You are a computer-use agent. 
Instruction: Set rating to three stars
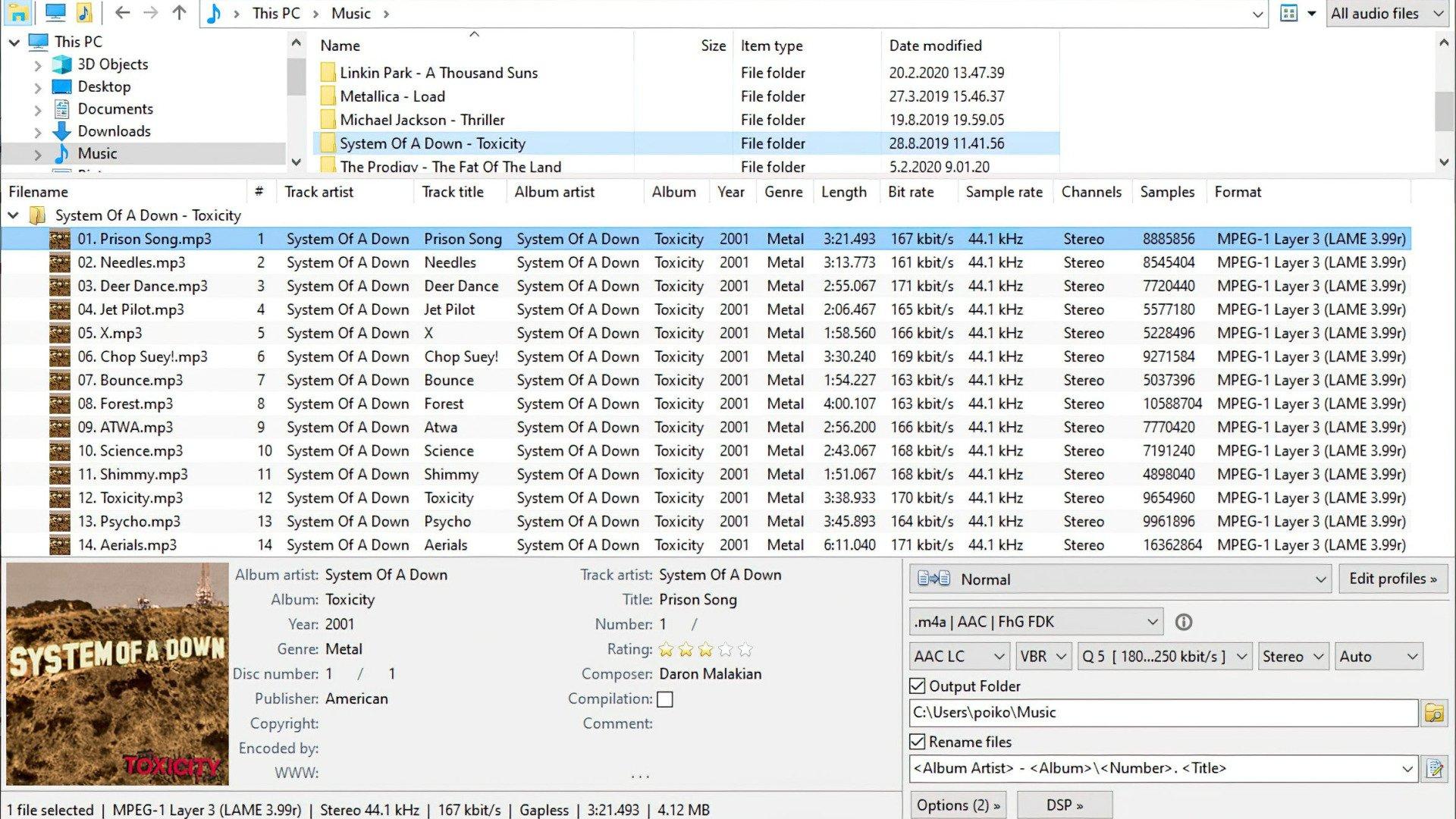[705, 649]
